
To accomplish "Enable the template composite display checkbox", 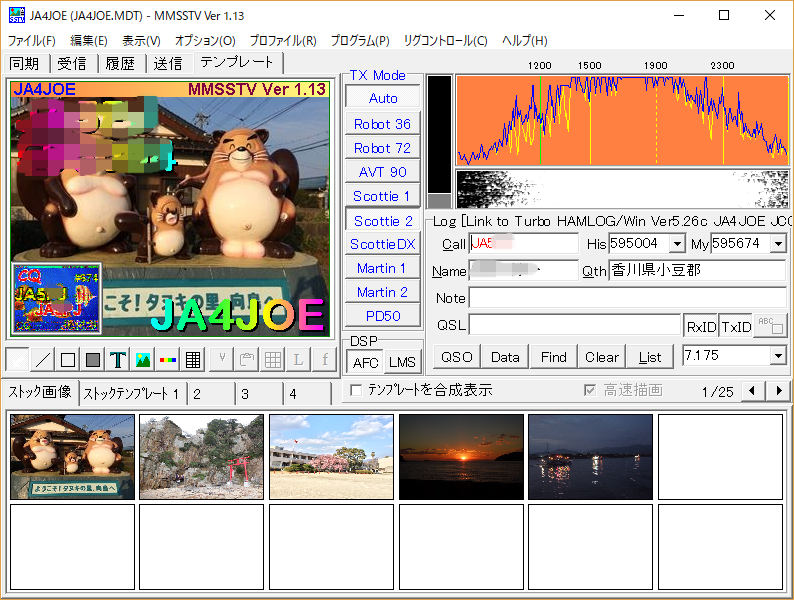I will (356, 390).
